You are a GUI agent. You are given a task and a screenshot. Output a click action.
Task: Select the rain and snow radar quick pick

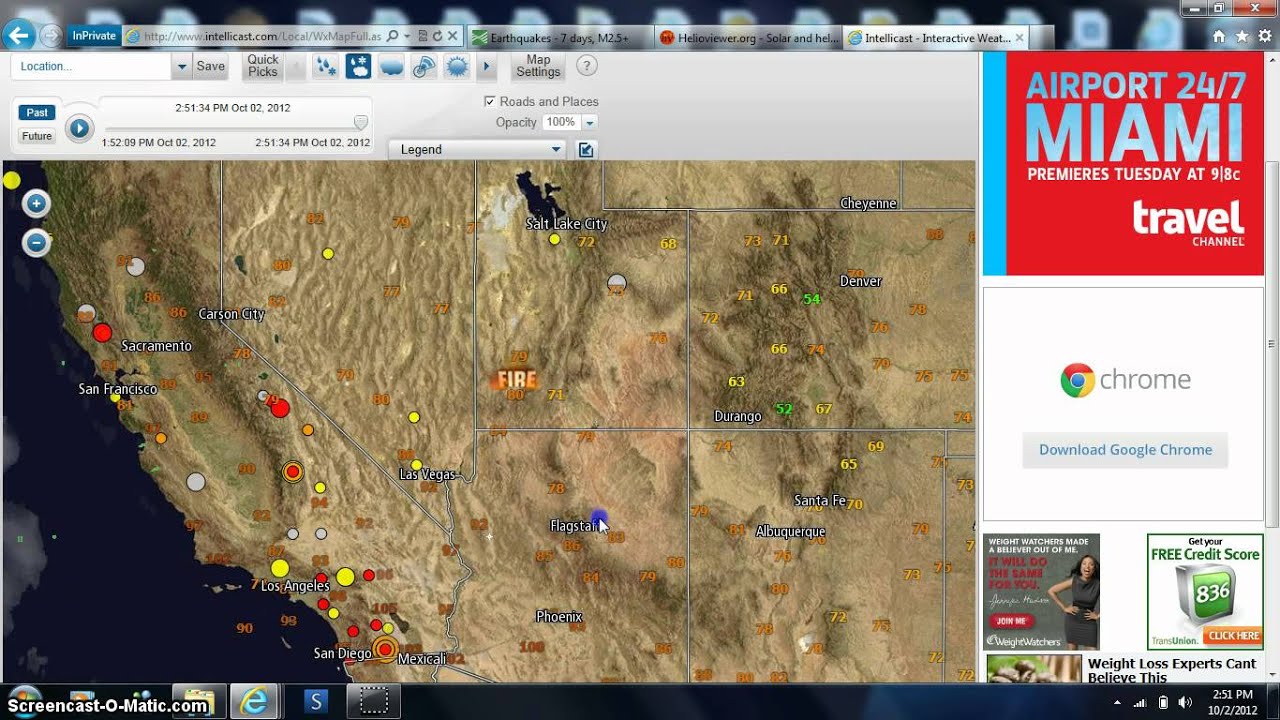click(326, 67)
